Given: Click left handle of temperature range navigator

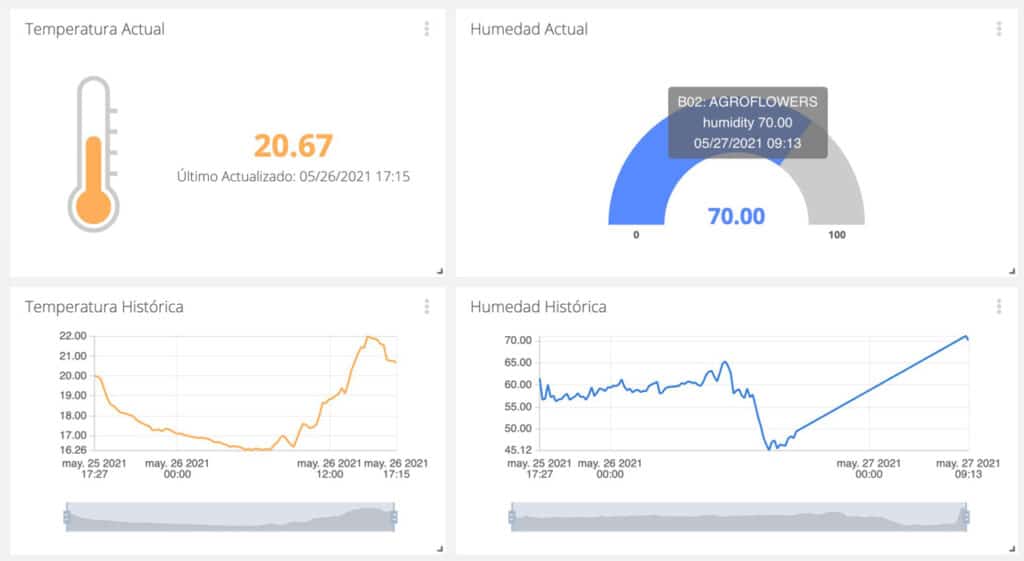Looking at the screenshot, I should click(66, 517).
